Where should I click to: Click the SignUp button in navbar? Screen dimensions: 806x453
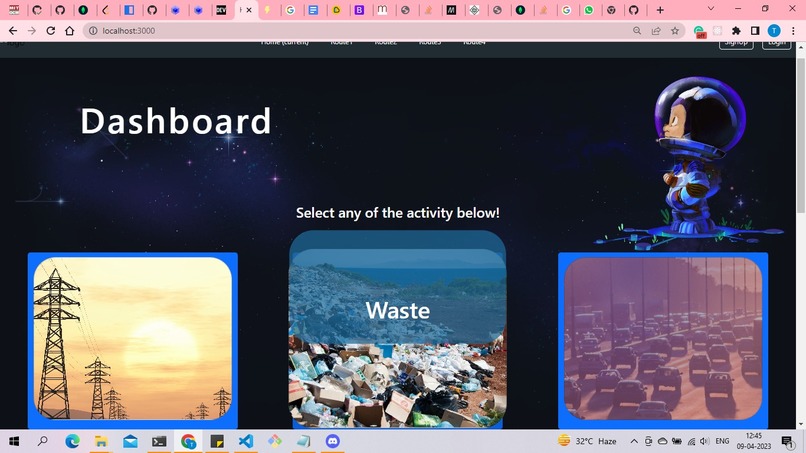click(736, 43)
